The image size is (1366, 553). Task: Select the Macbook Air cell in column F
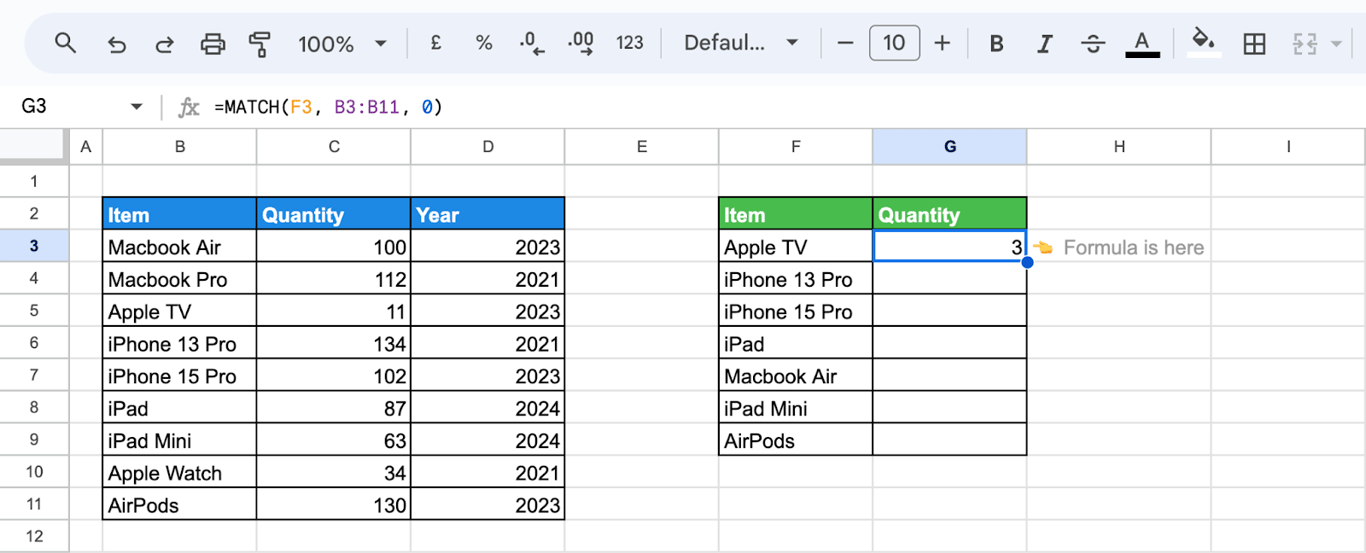point(796,376)
